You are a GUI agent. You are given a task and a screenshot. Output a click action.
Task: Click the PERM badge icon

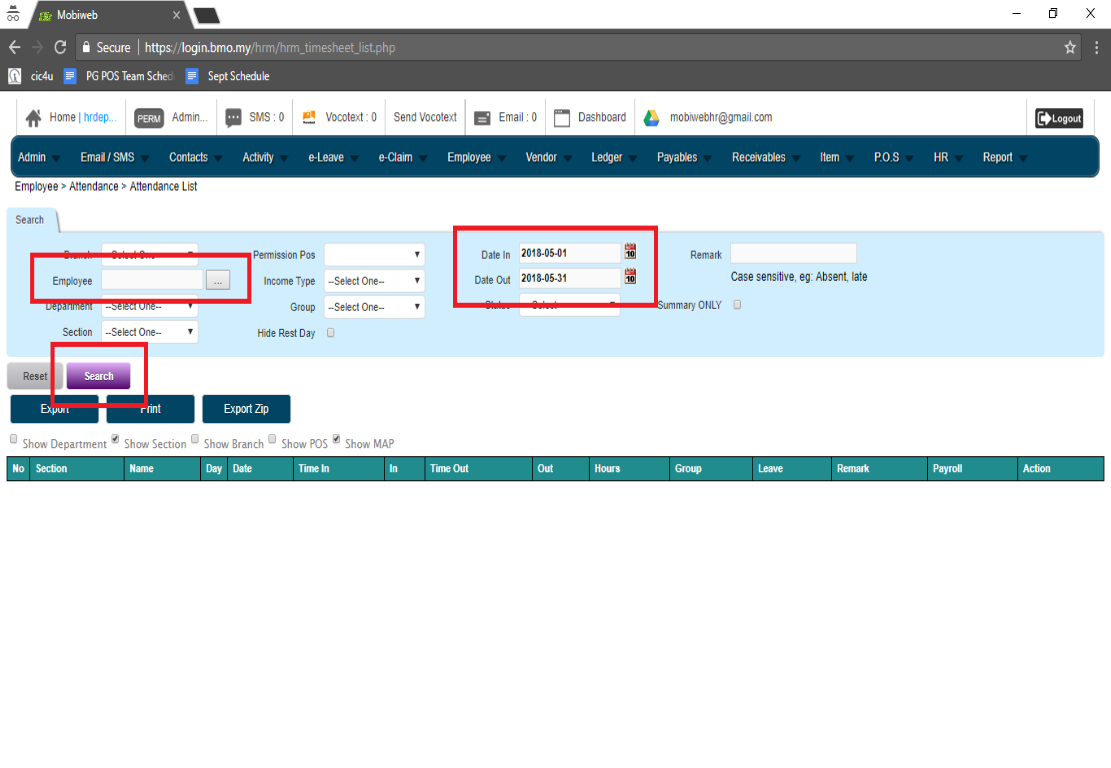(149, 118)
